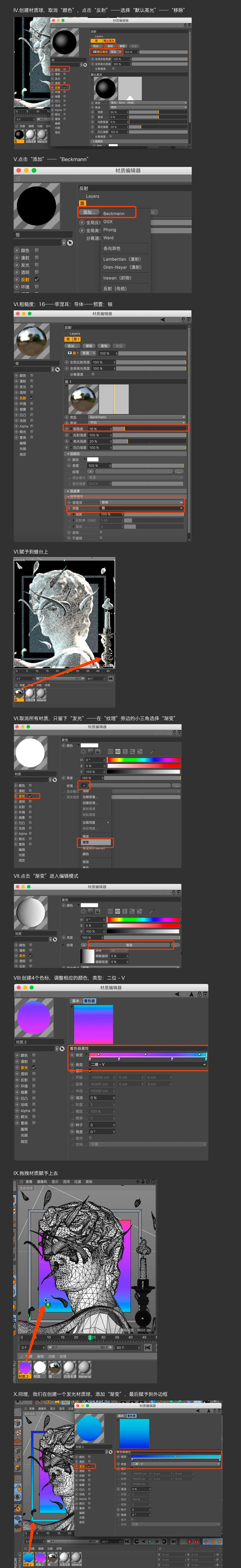This screenshot has width=241, height=1568.
Task: Uncheck 发光 channel in the white sphere editor
Action: pyautogui.click(x=31, y=796)
